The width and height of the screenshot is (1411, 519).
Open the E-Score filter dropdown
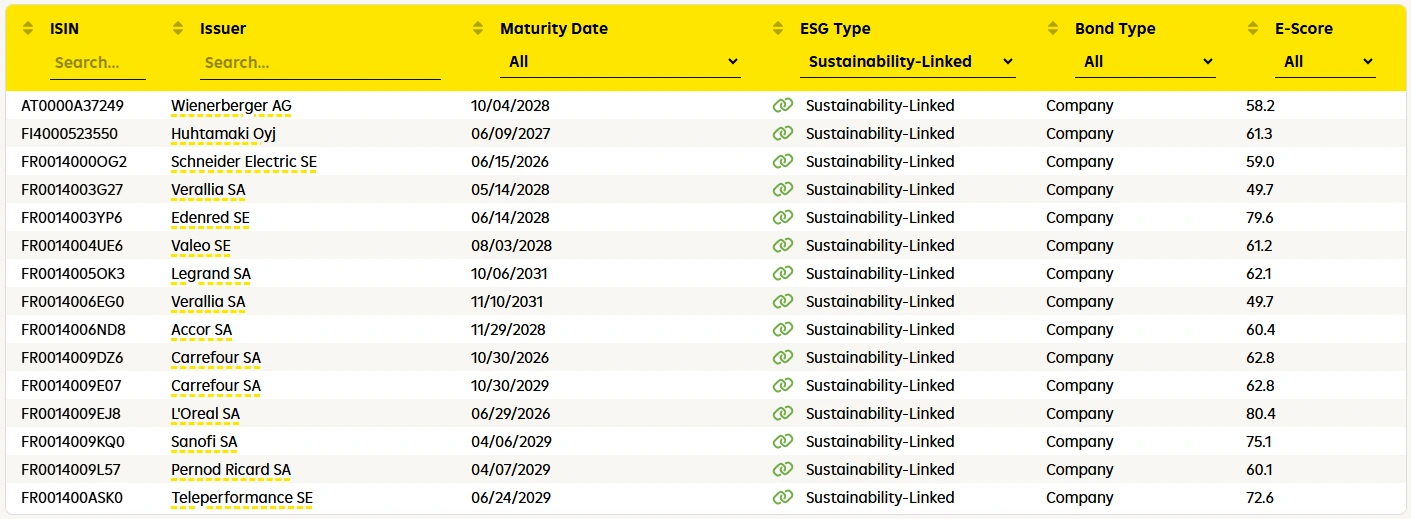click(x=1325, y=62)
